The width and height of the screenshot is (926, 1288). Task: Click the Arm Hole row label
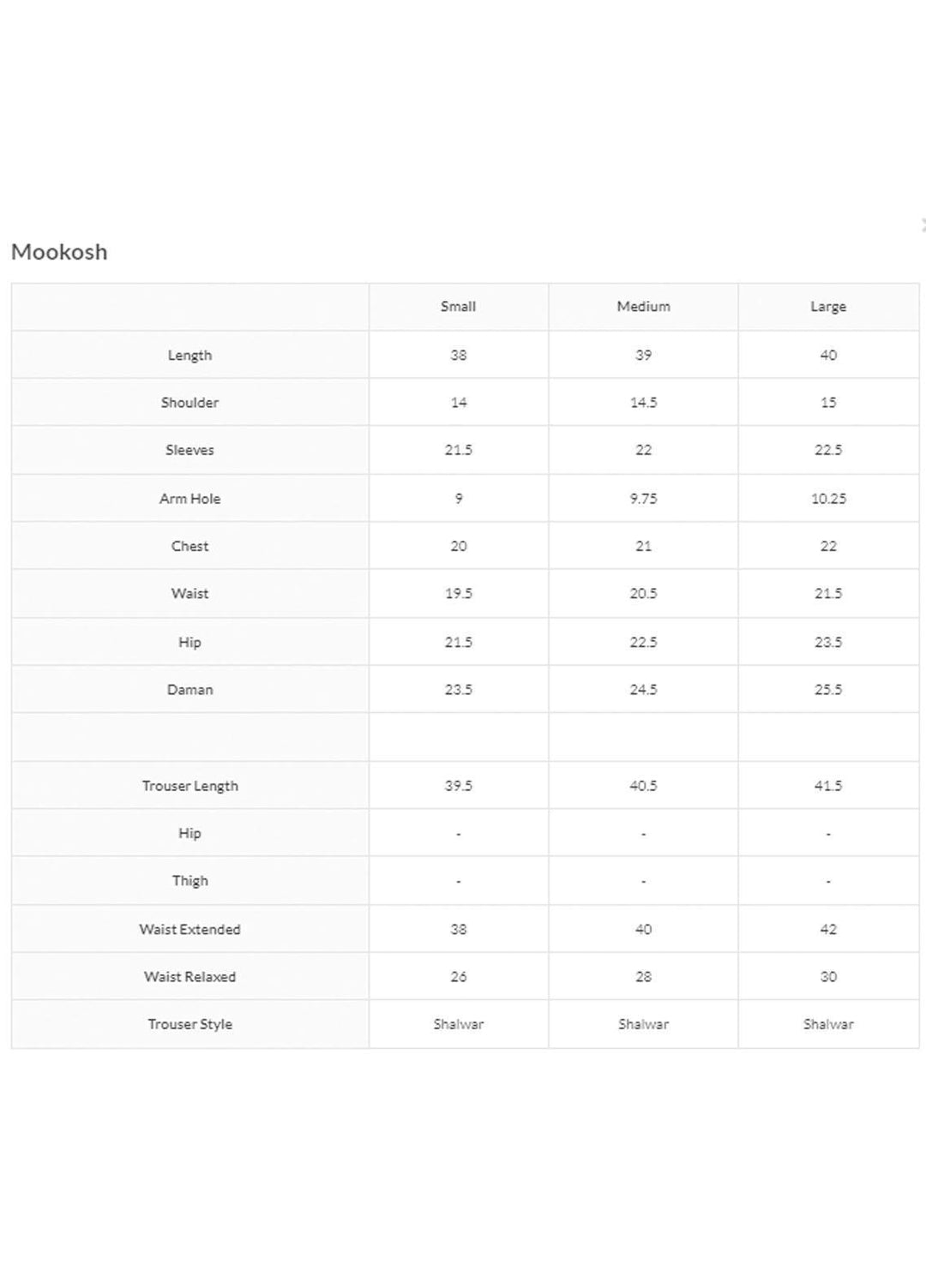point(189,499)
